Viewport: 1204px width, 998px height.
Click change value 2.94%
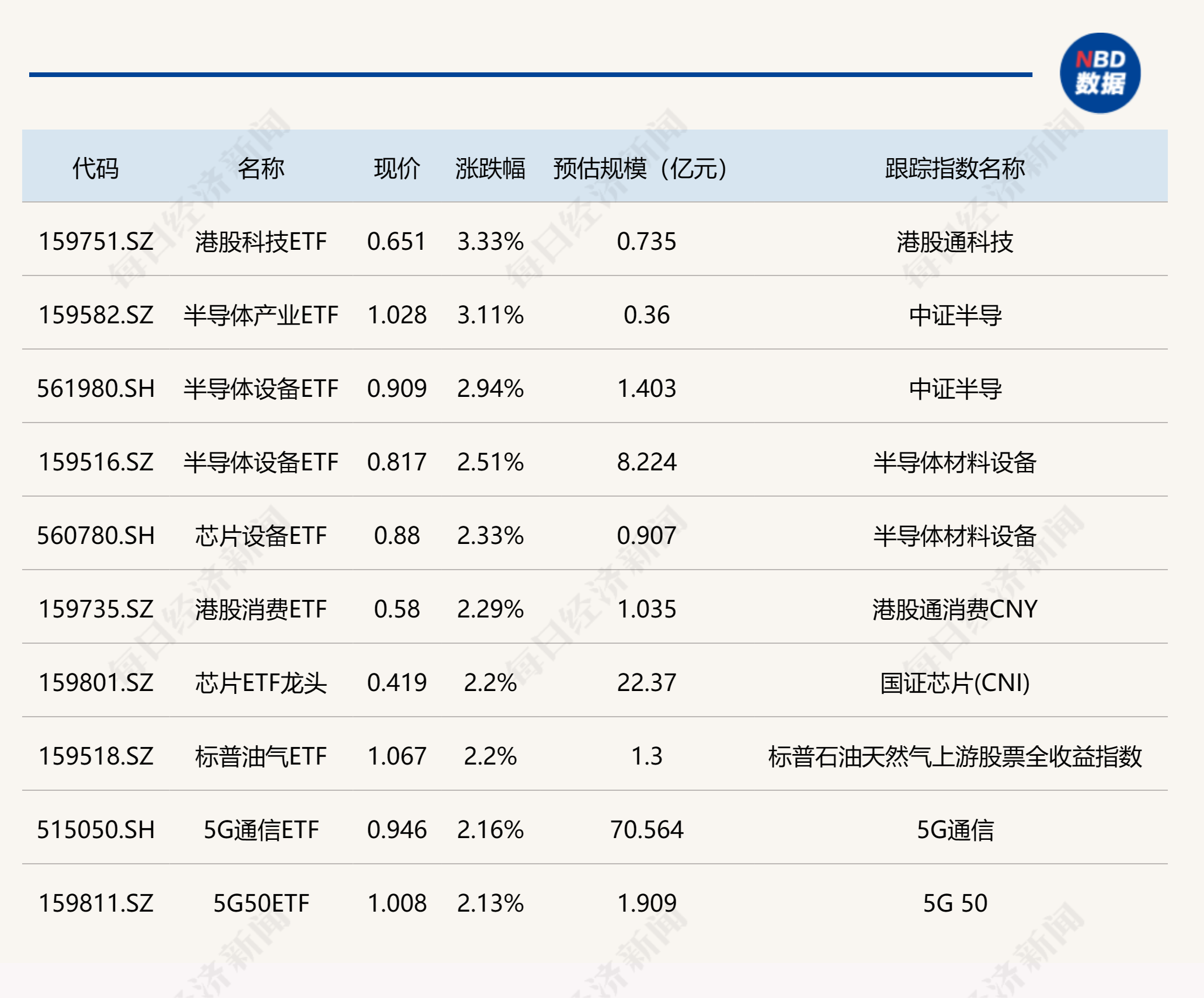[x=490, y=389]
